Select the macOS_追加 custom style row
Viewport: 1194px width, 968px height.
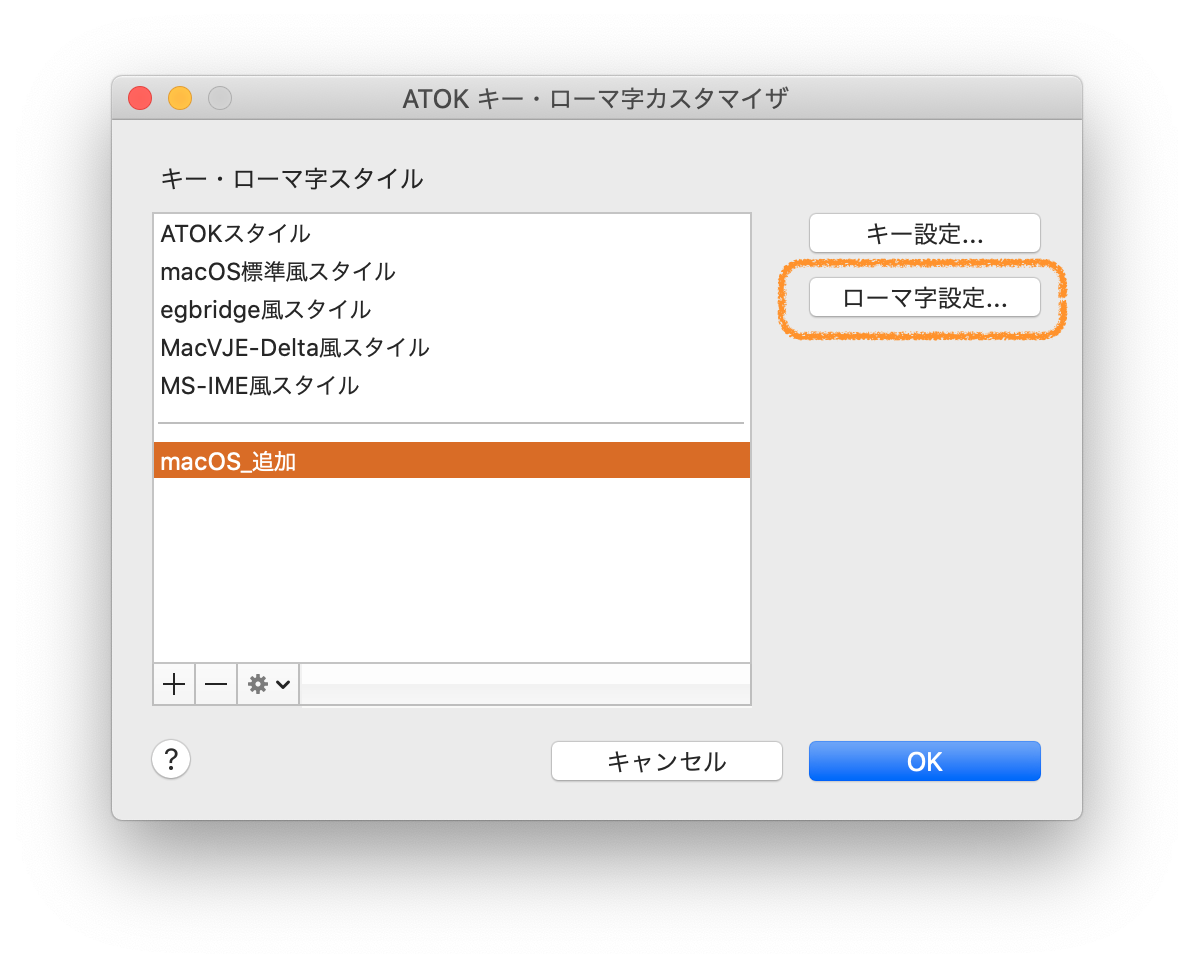[452, 461]
